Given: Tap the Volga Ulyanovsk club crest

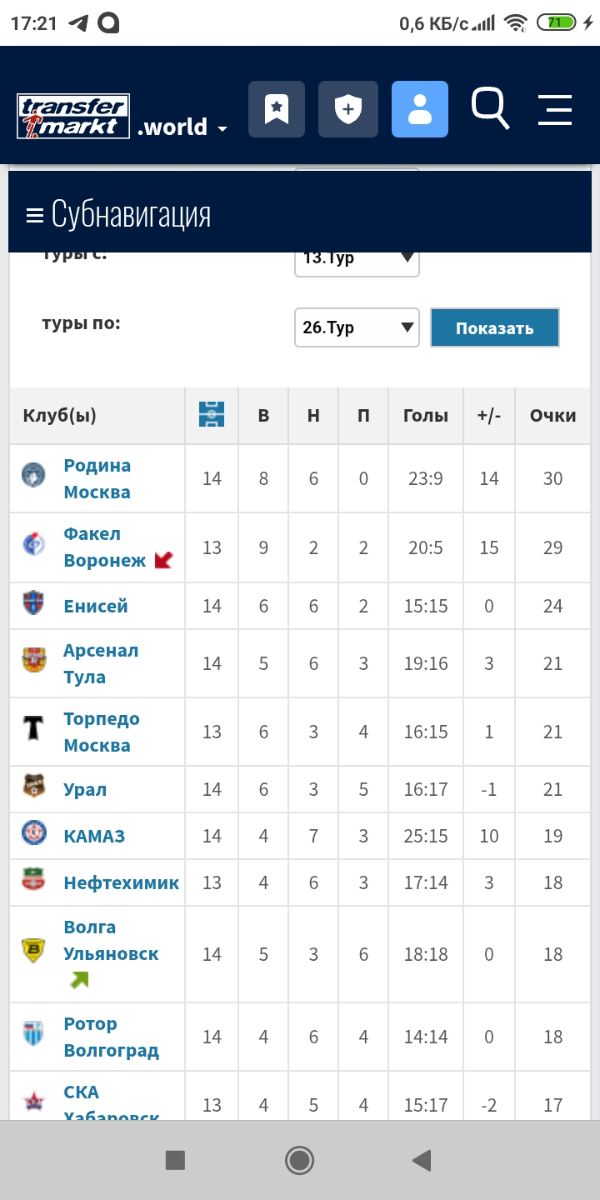Looking at the screenshot, I should point(34,949).
